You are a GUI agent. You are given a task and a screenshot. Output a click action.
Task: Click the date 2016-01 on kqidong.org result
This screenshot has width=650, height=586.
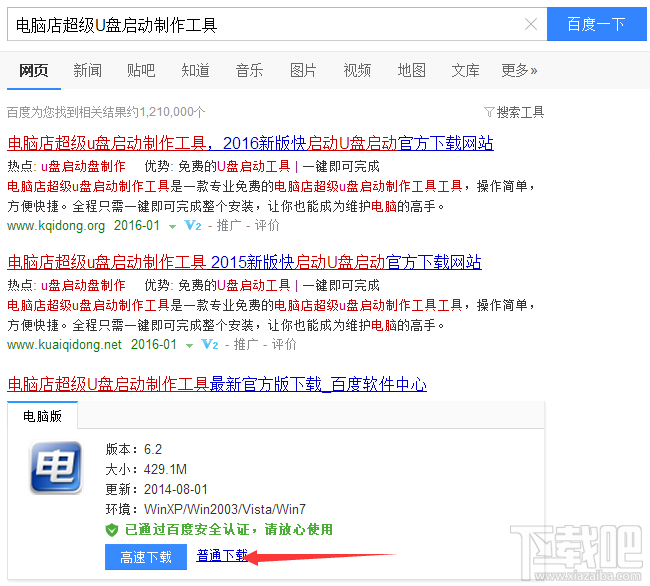[x=137, y=225]
